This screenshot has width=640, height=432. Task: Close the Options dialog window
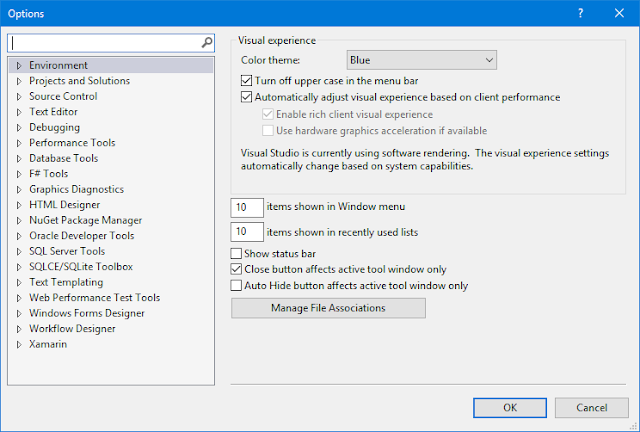tap(619, 13)
